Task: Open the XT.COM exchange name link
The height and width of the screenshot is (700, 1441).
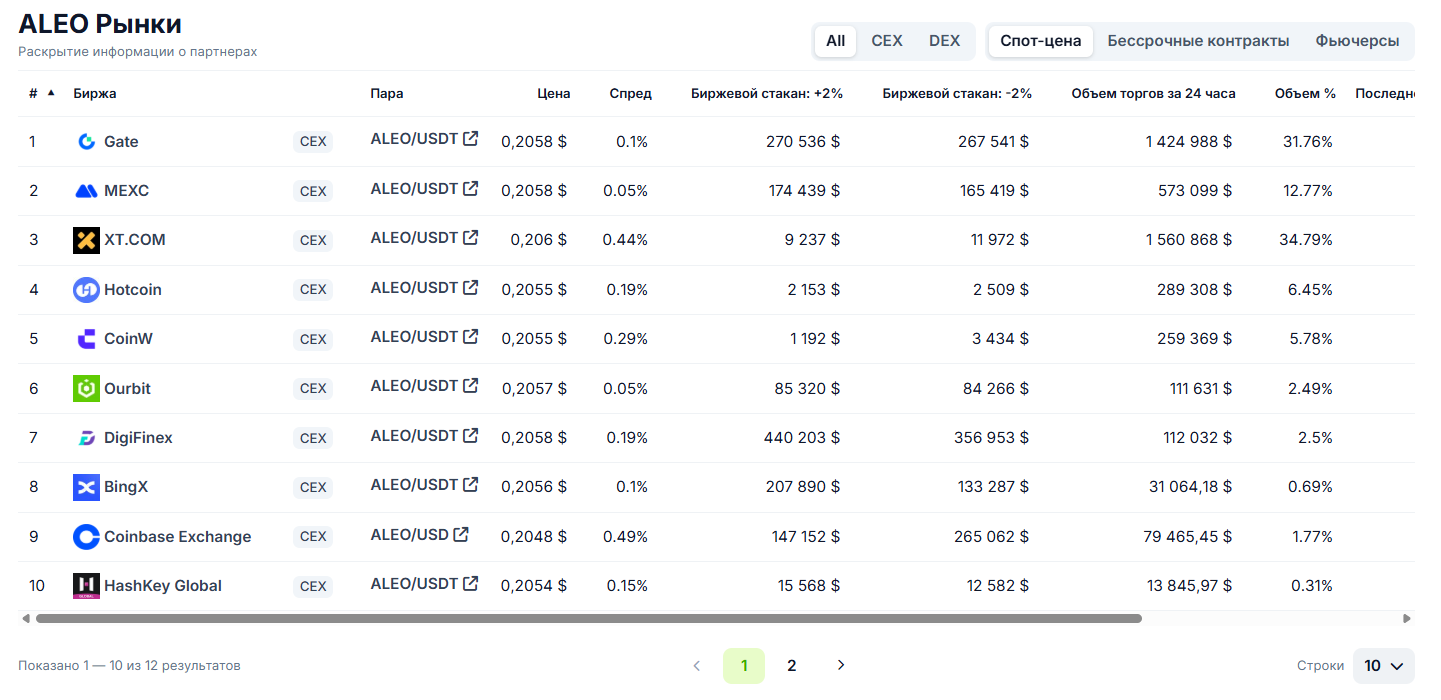Action: [x=135, y=240]
